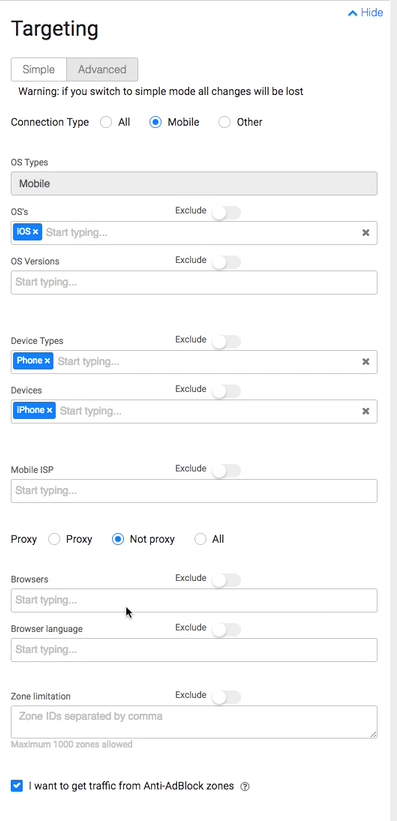Open the OS Types Mobile dropdown
397x821 pixels.
coord(194,184)
